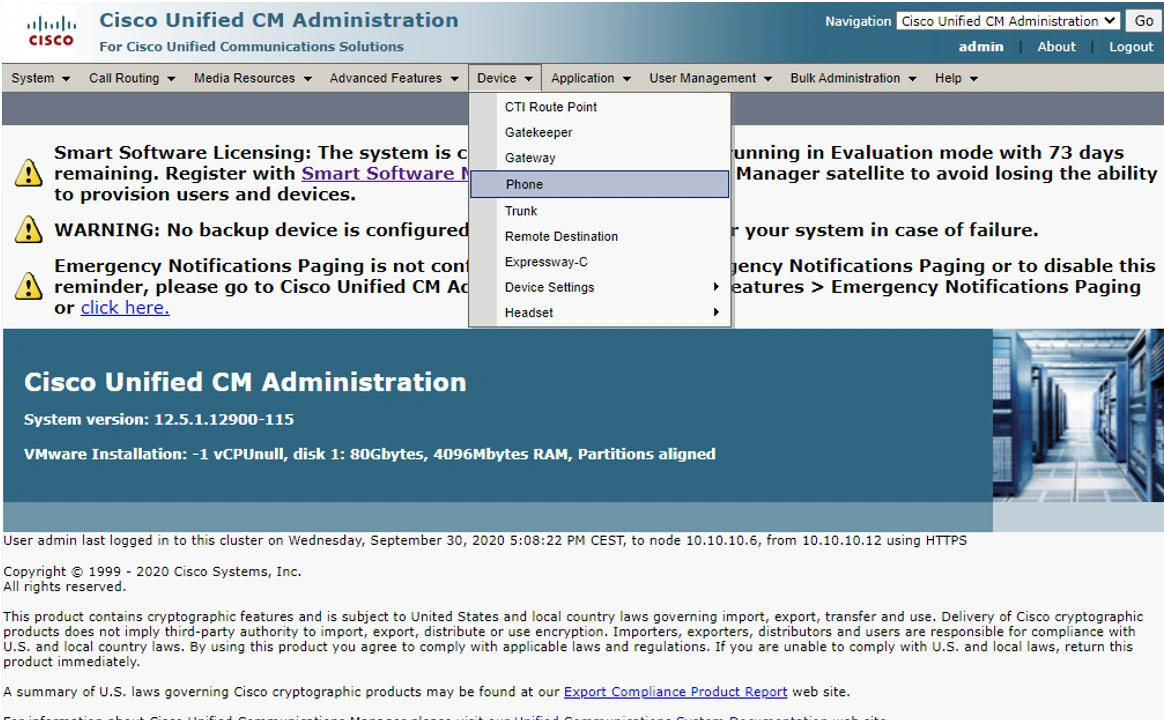This screenshot has width=1164, height=720.
Task: Select CTI Route Point from Device menu
Action: (x=600, y=107)
